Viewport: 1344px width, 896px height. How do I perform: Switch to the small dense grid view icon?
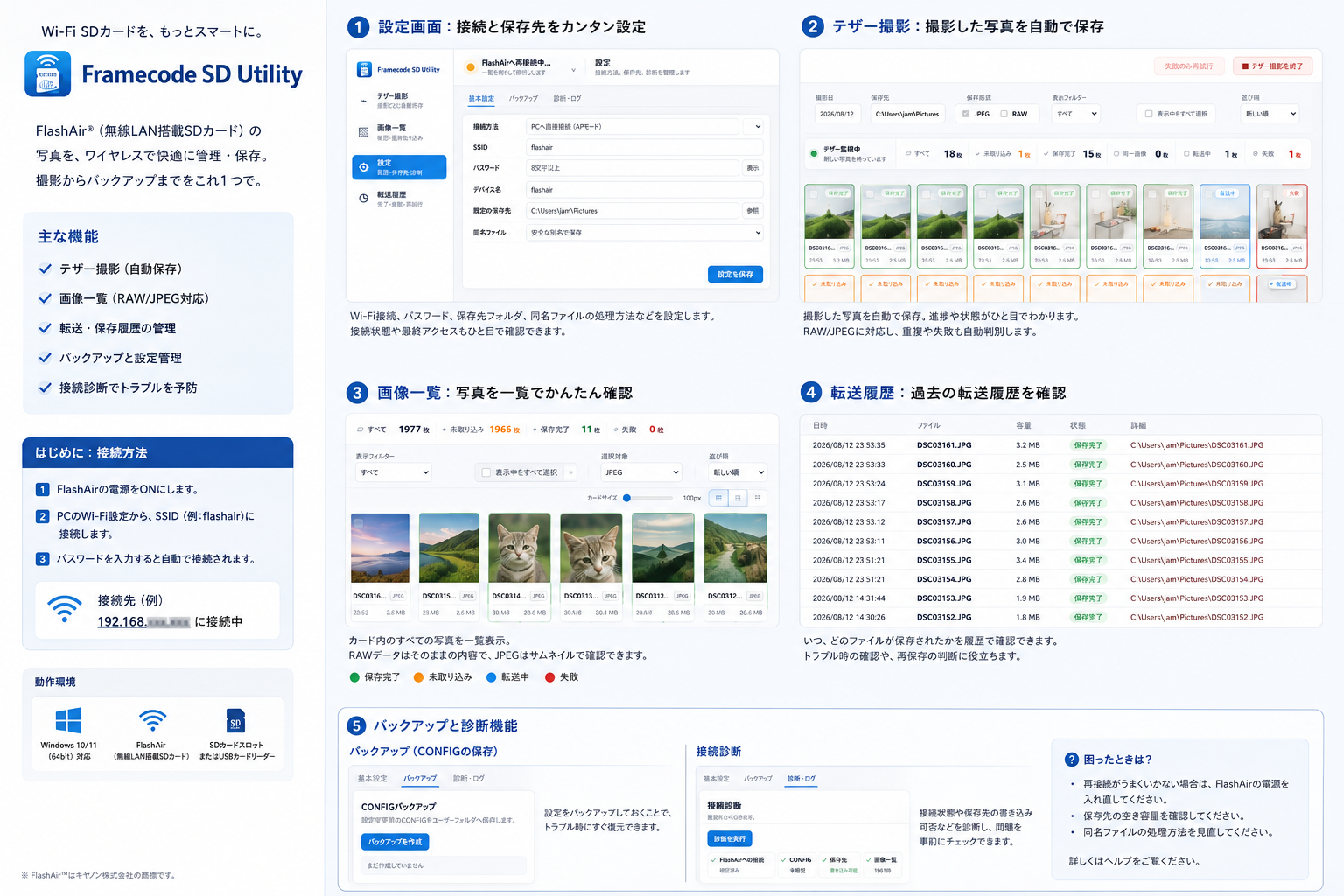click(x=757, y=498)
